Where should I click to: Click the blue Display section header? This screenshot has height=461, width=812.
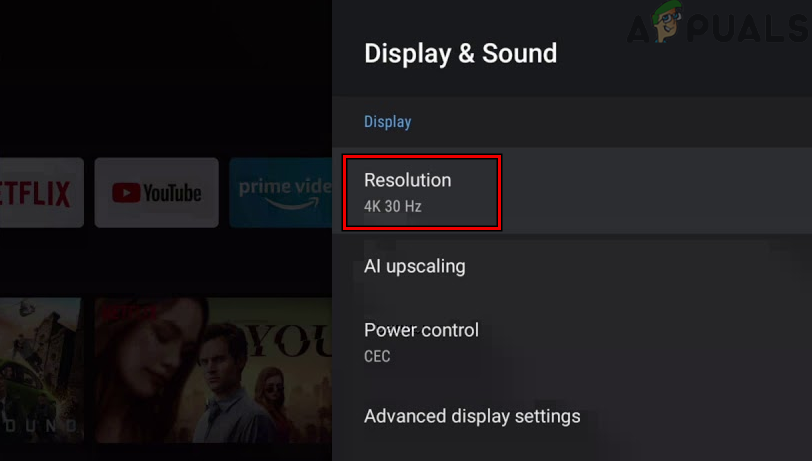pyautogui.click(x=387, y=122)
